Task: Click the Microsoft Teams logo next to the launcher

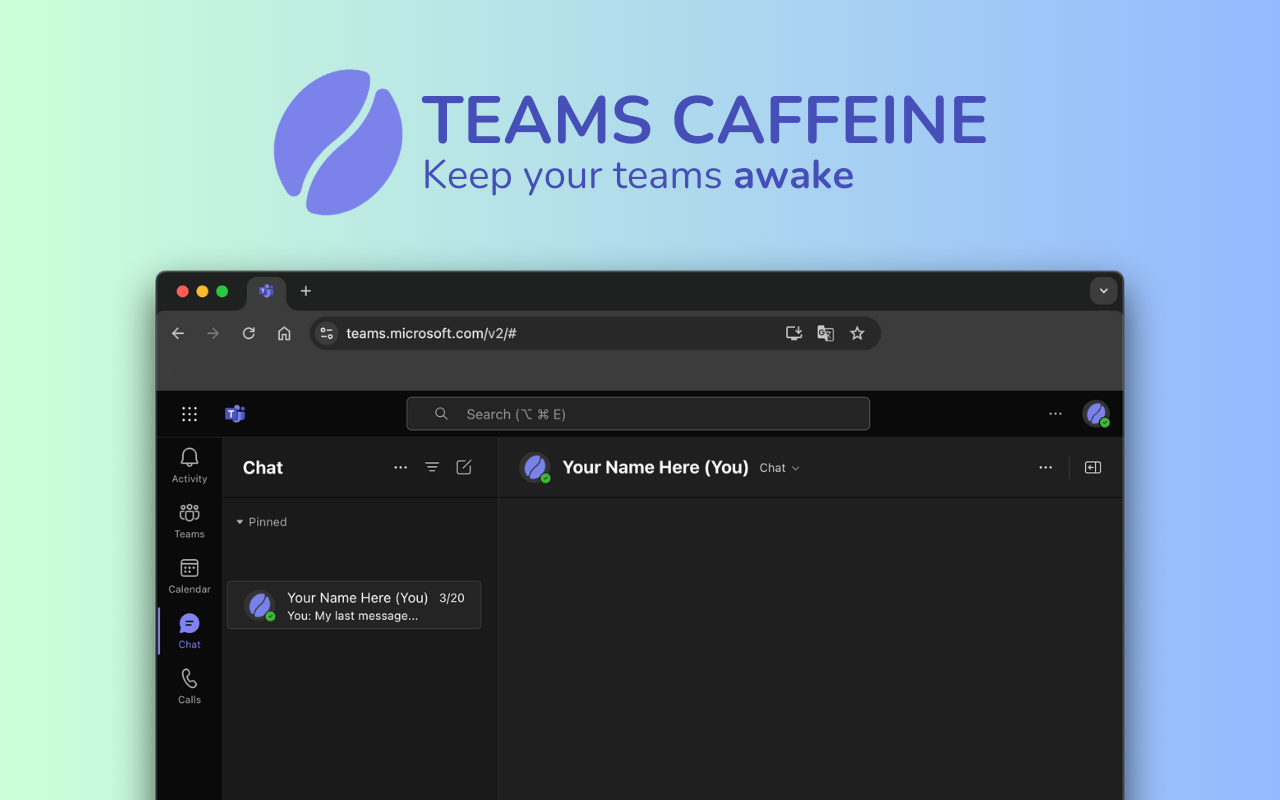Action: click(x=234, y=413)
